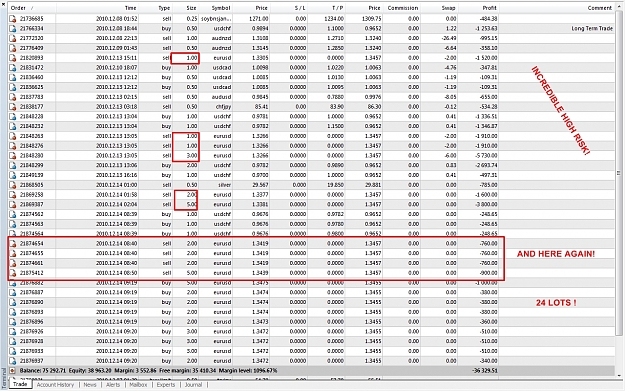Select the 'Long Term Trade' comment cell
The height and width of the screenshot is (391, 625).
592,29
